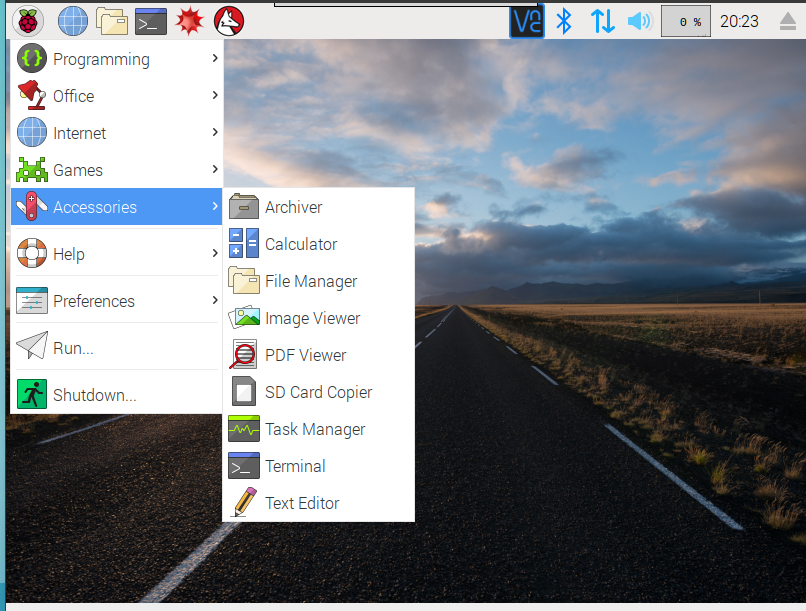Click the Raspberry Pi menu icon

pyautogui.click(x=30, y=20)
